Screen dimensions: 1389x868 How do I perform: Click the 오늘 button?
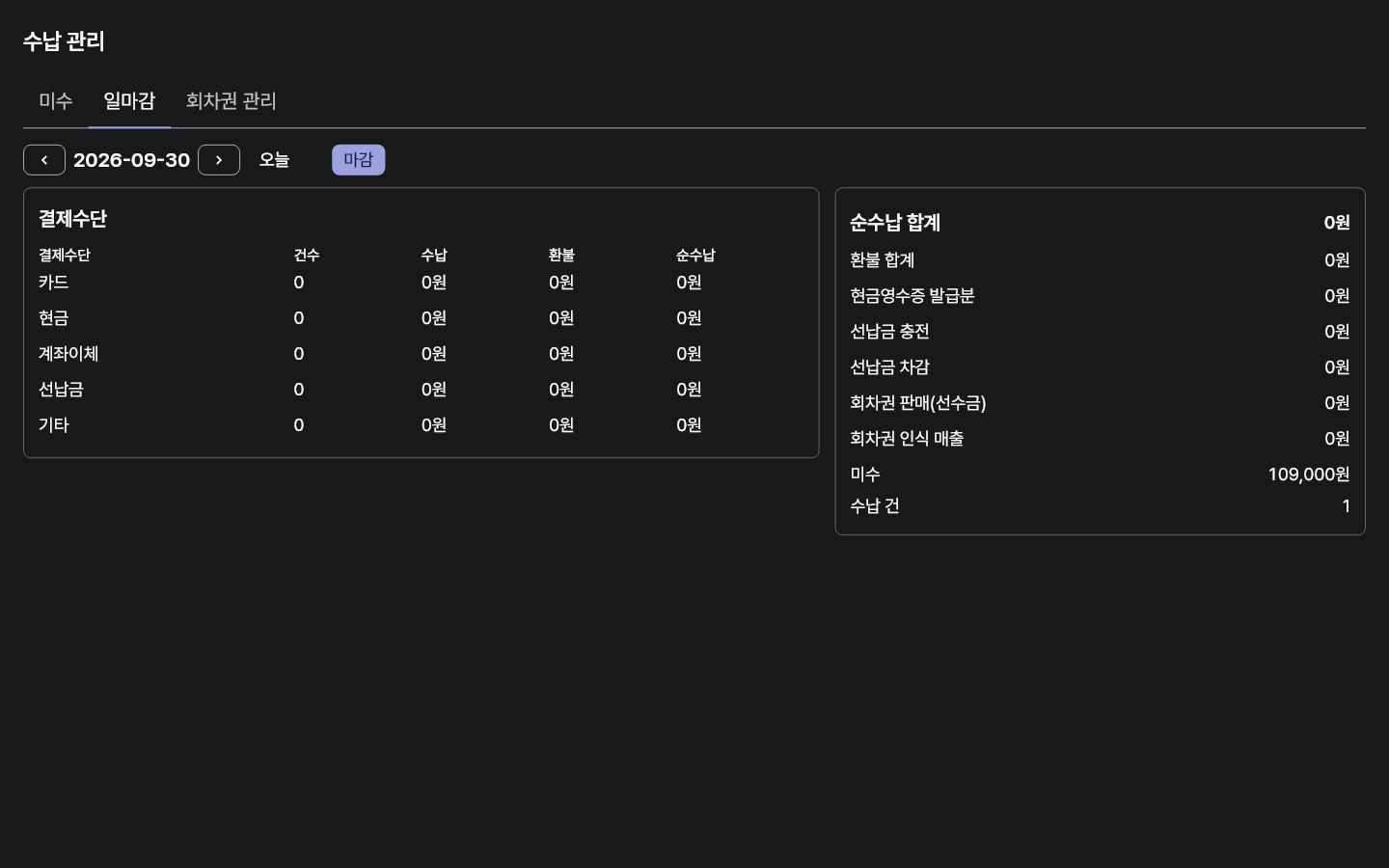point(274,160)
